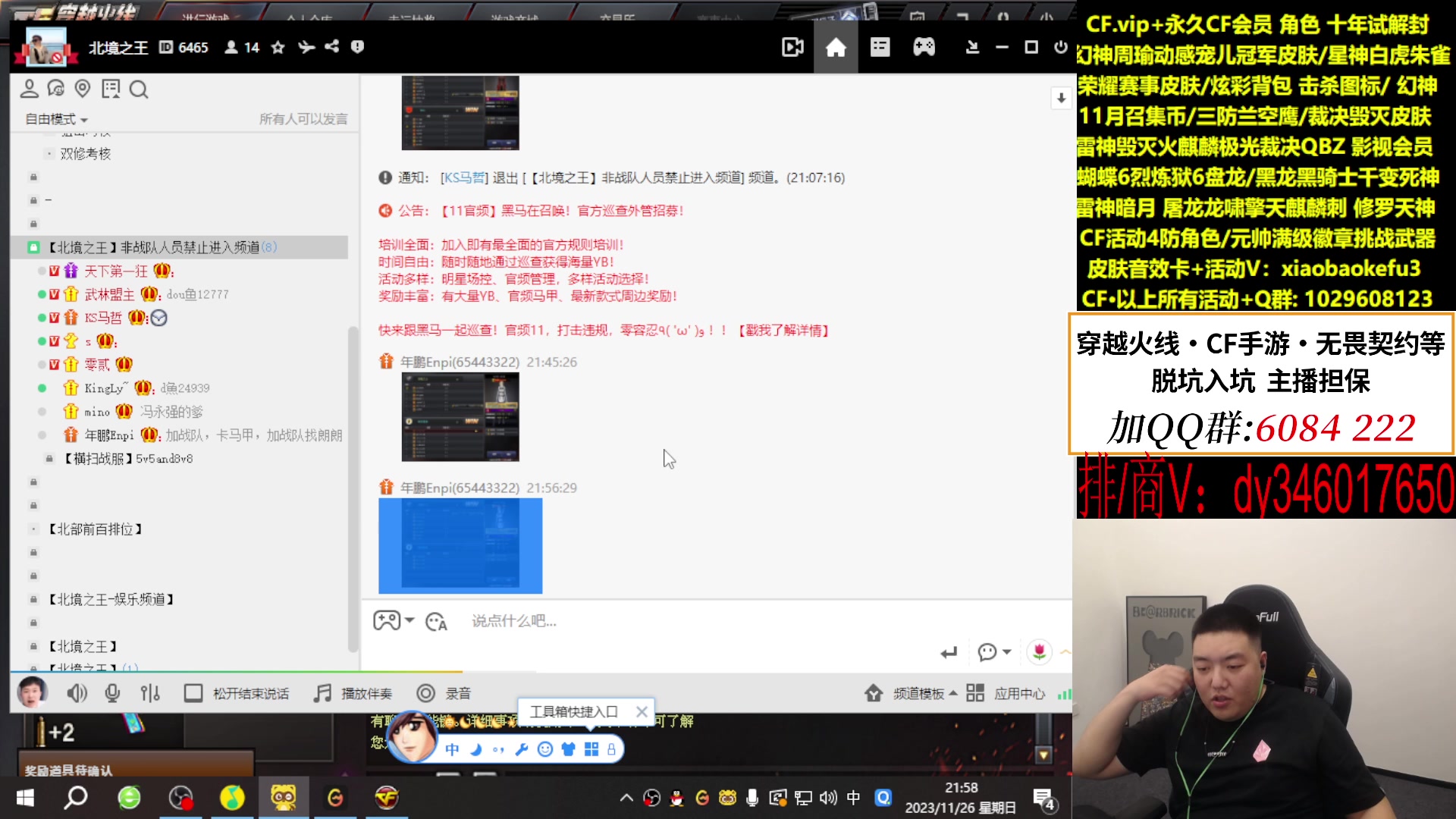Screen dimensions: 1456x819
Task: Click the 中 input mode in floating toolbar
Action: click(452, 749)
